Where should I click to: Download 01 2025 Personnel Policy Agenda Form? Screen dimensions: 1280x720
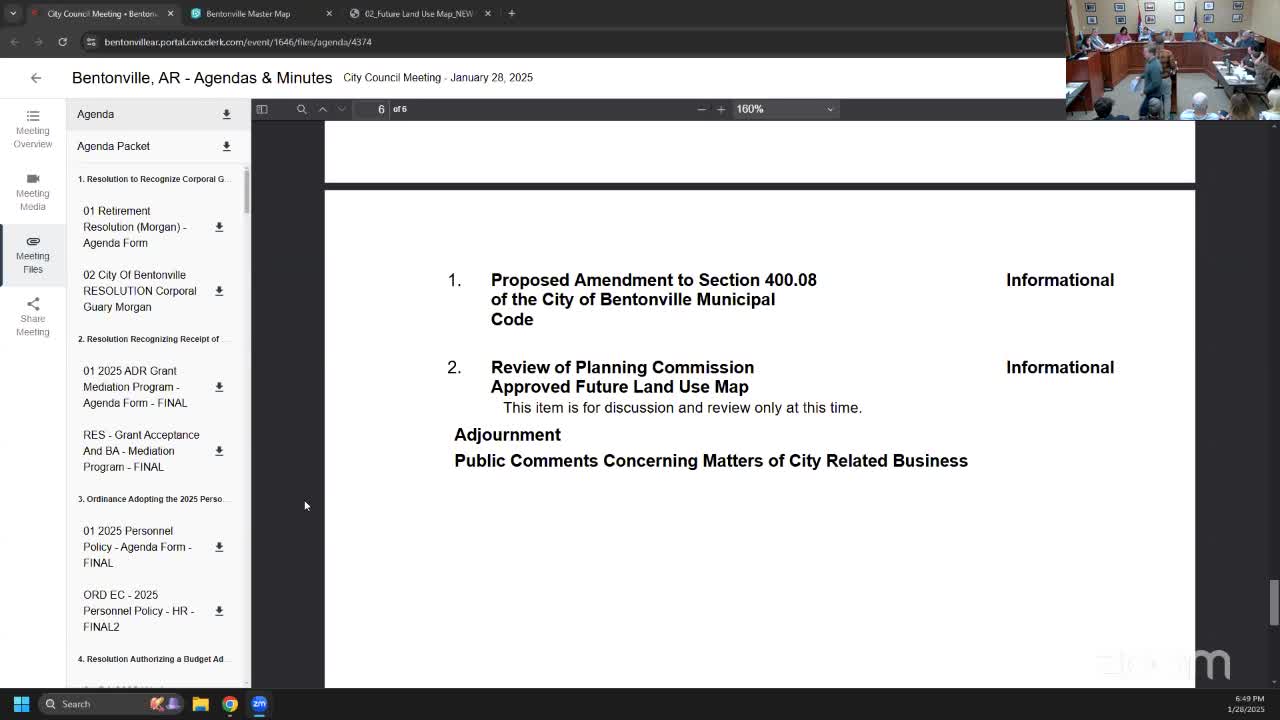(219, 547)
